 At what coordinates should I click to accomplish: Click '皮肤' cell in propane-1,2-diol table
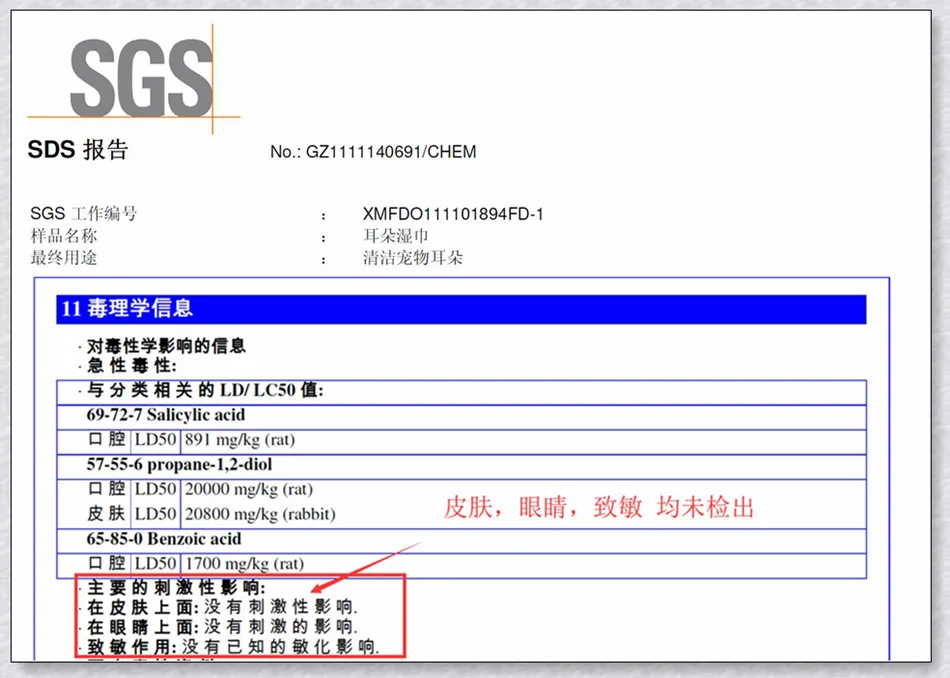(106, 514)
